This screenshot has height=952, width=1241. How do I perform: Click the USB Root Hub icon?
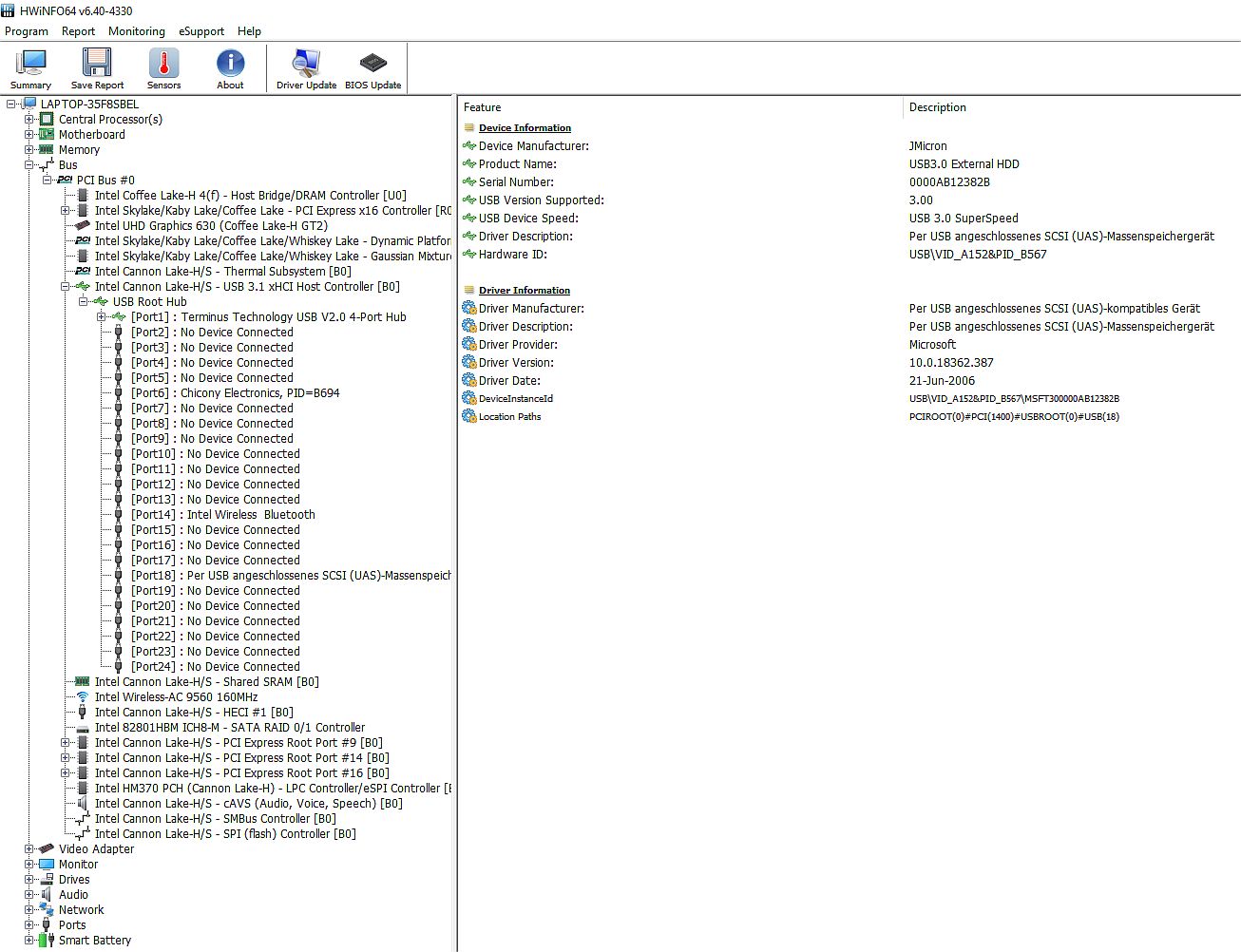pyautogui.click(x=100, y=302)
